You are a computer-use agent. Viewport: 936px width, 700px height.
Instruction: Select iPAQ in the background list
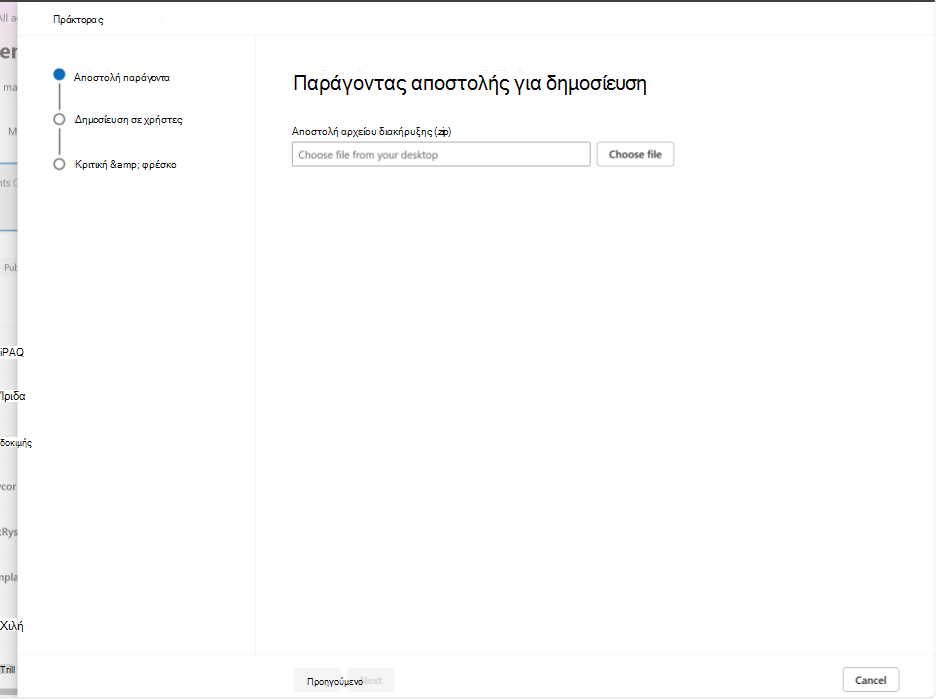click(x=12, y=352)
